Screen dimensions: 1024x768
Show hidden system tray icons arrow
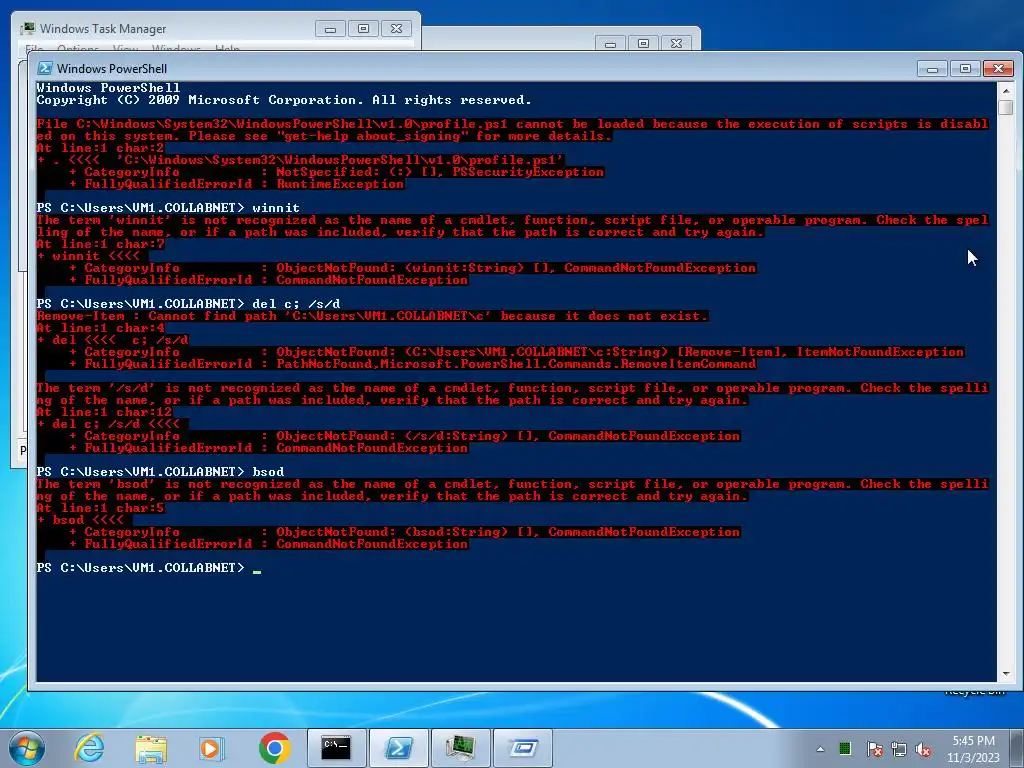pos(820,749)
